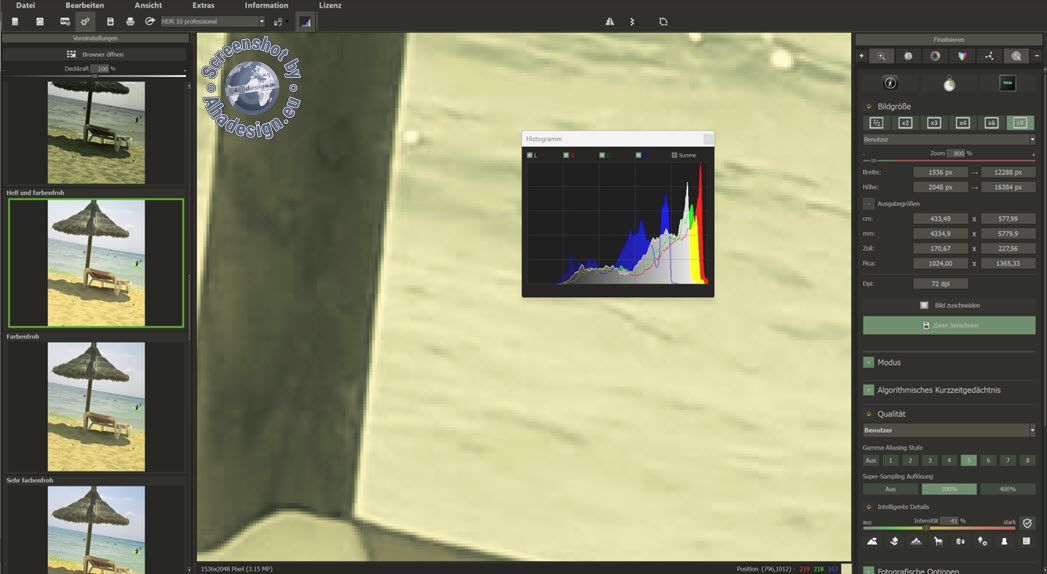Select the Sehr farbenfroh preset thumbnail
This screenshot has width=1047, height=574.
pyautogui.click(x=96, y=529)
